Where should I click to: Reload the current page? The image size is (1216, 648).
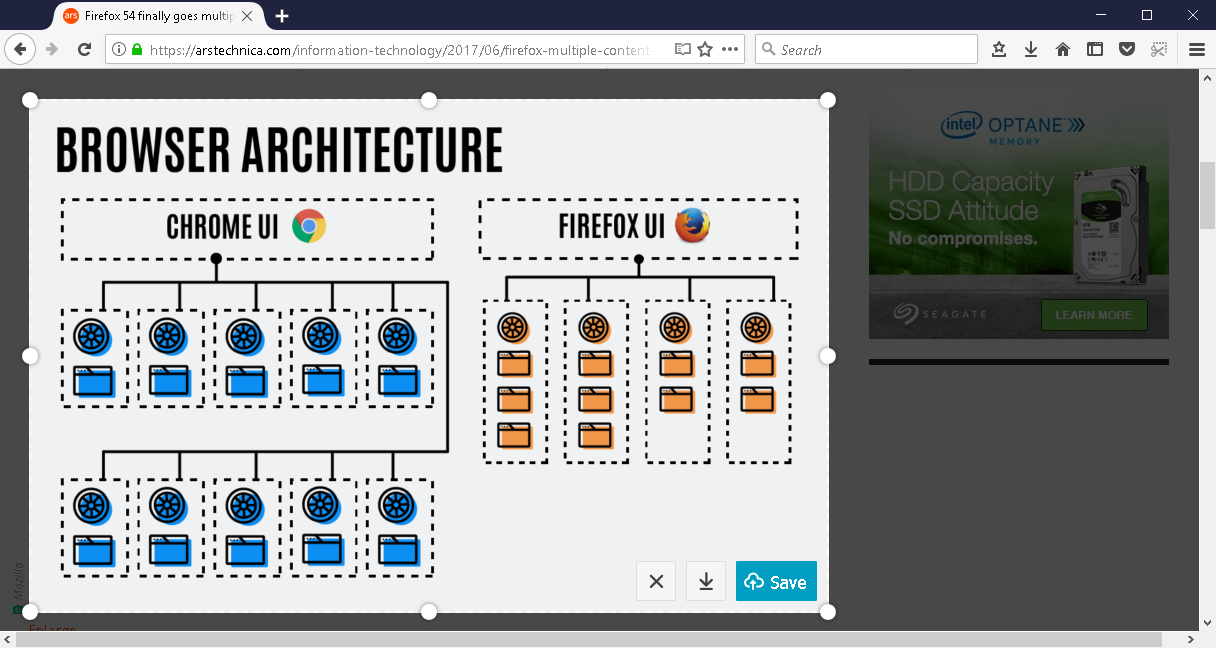tap(85, 49)
